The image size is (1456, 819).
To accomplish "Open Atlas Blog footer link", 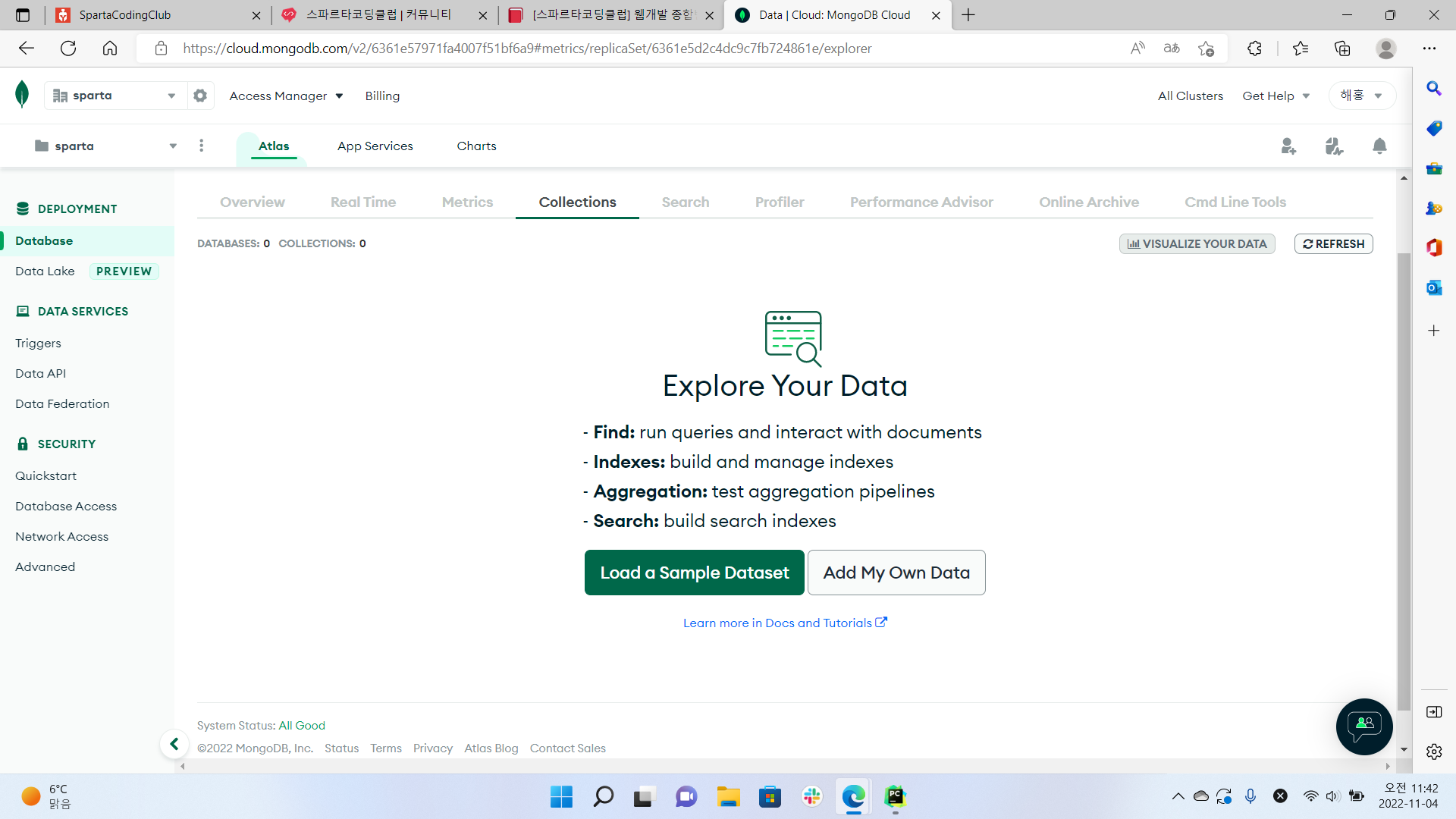I will coord(491,748).
